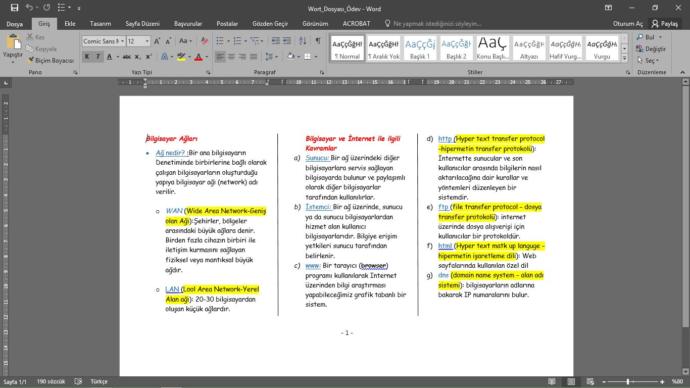The width and height of the screenshot is (690, 388).
Task: Switch to the Sayfa Düzeni tab
Action: click(x=142, y=24)
